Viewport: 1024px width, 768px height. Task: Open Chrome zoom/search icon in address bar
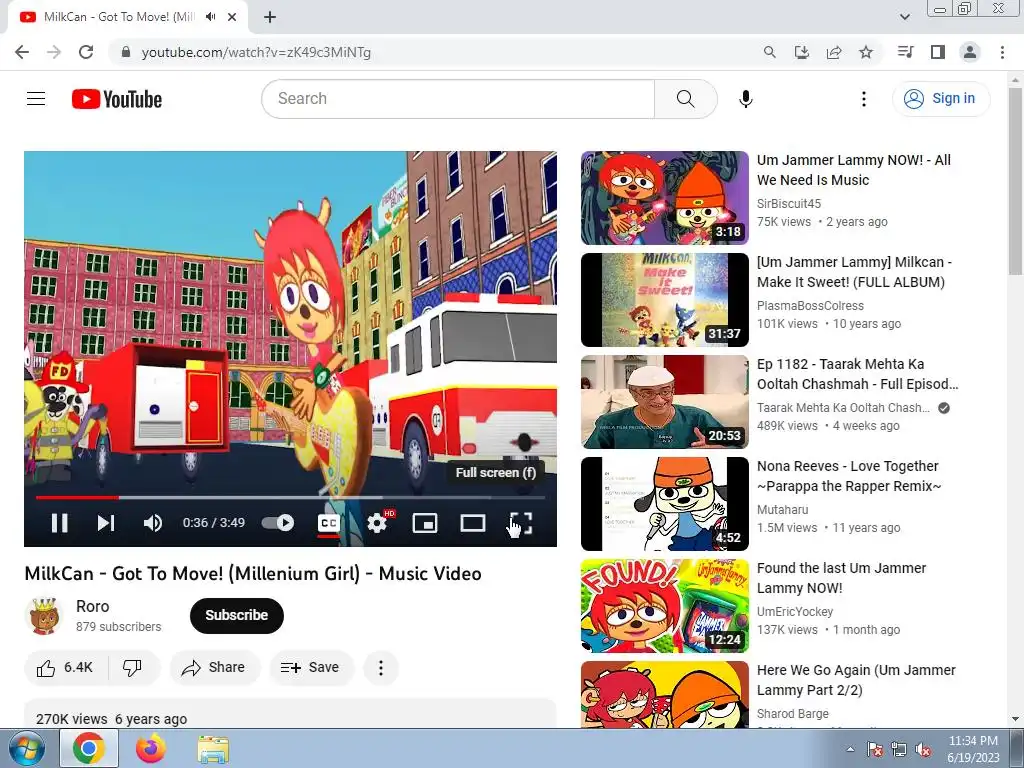[770, 52]
